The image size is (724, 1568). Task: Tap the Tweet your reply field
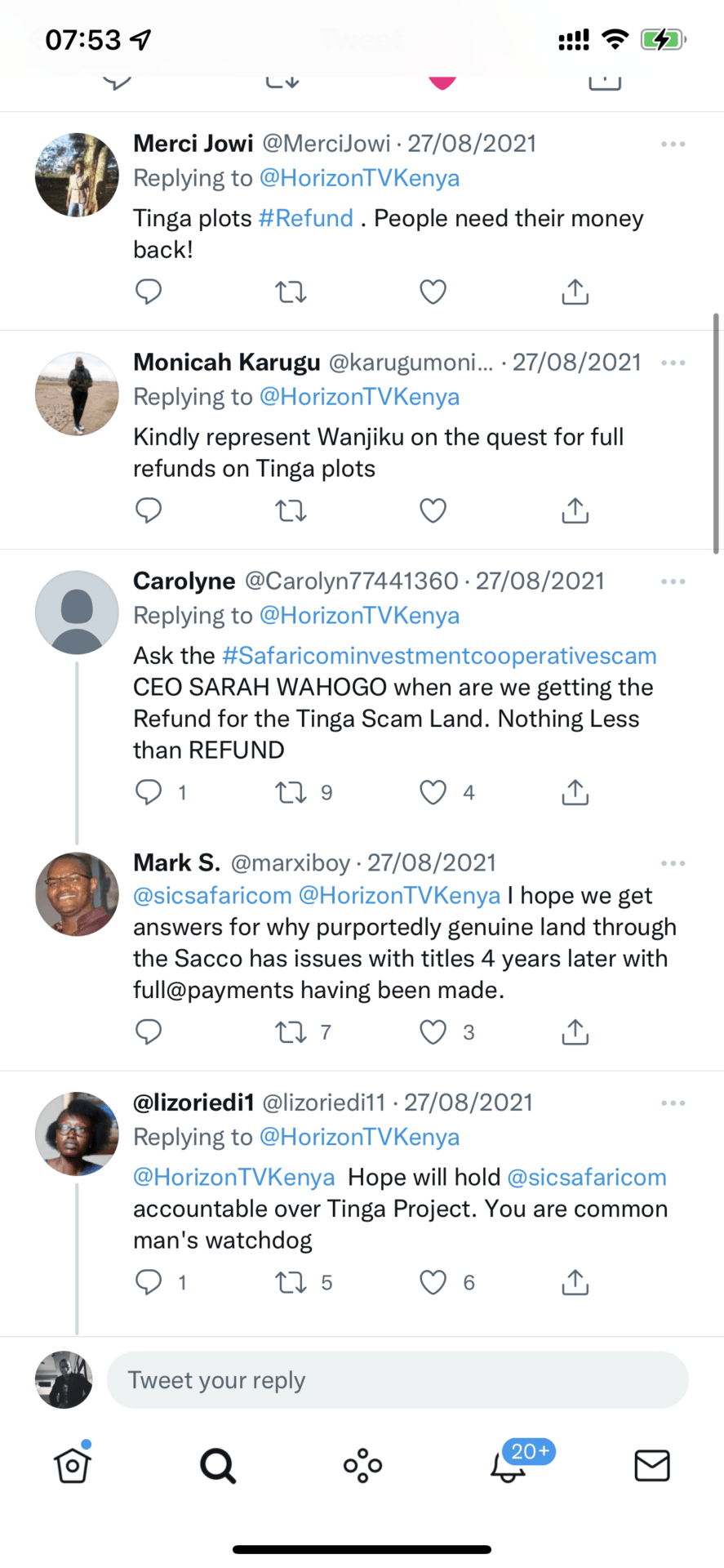tap(398, 1380)
